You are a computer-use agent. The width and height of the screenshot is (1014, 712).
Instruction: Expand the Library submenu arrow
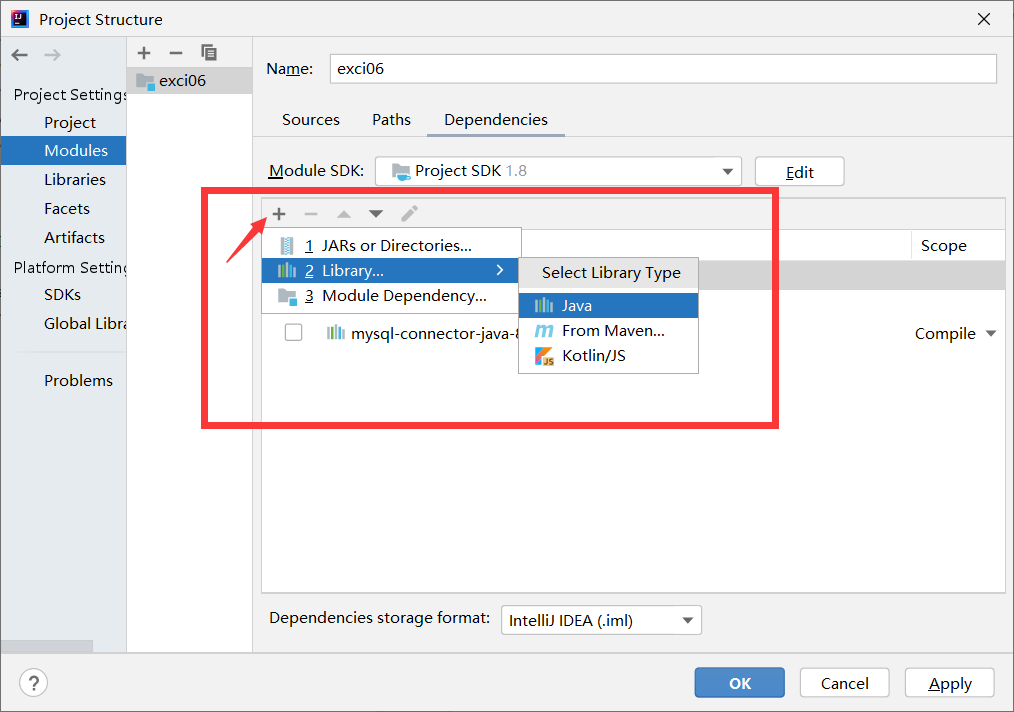[x=500, y=270]
